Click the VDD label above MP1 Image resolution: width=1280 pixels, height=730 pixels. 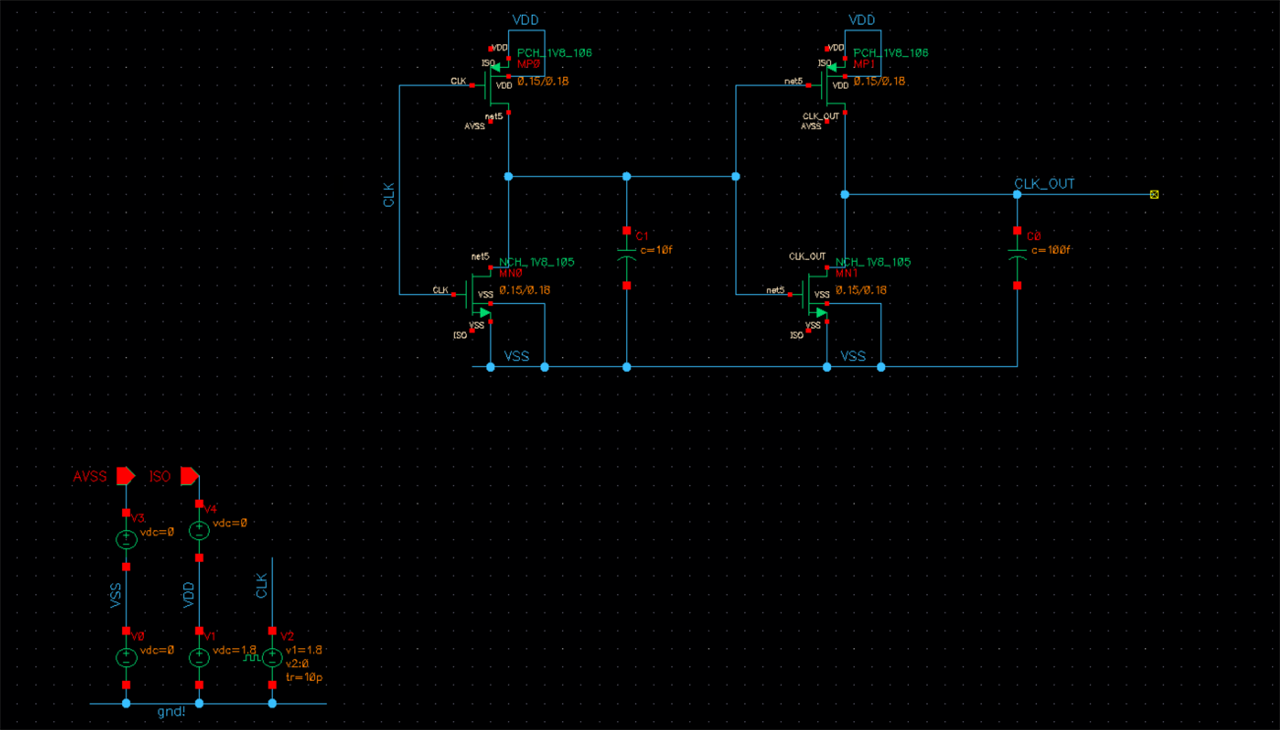[862, 20]
